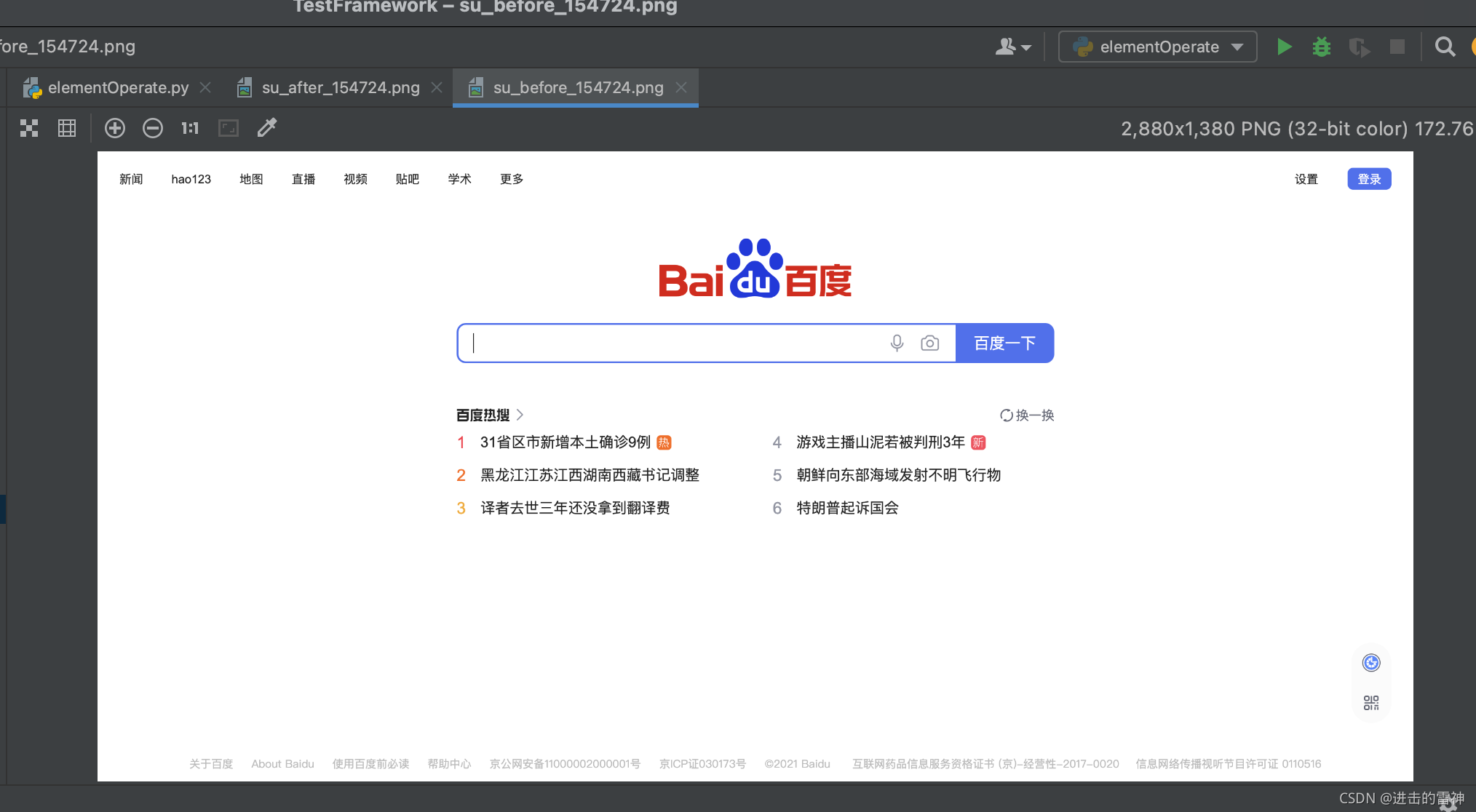Select the color picker eyedropper tool
1476x812 pixels.
point(267,128)
